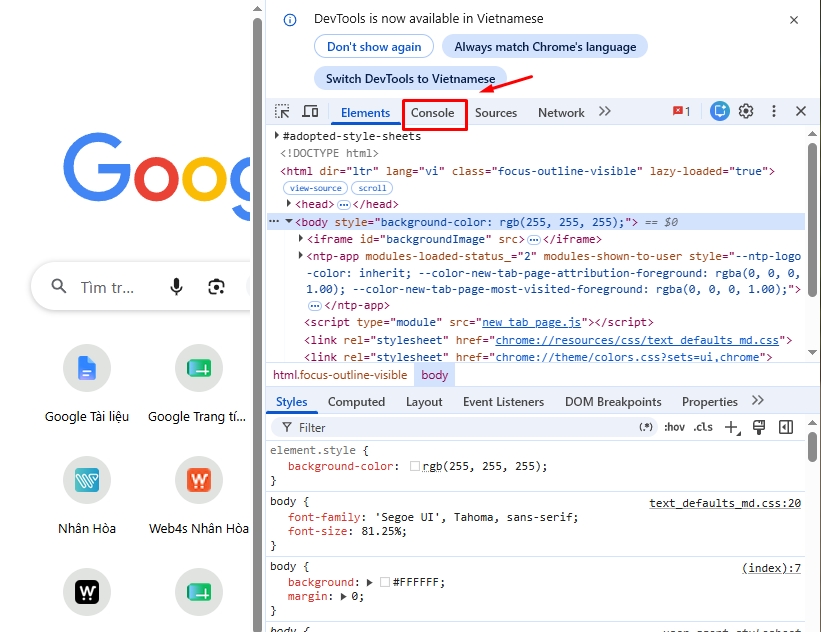Expand the background shorthand property
Screen dimensions: 821x632
370,582
